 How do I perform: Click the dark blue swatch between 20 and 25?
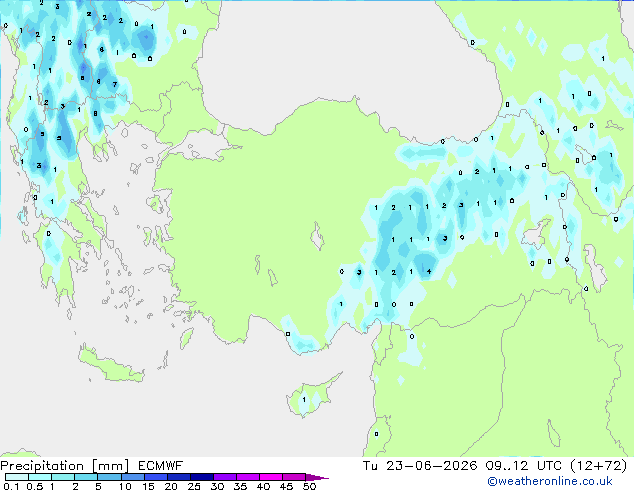tap(179, 477)
